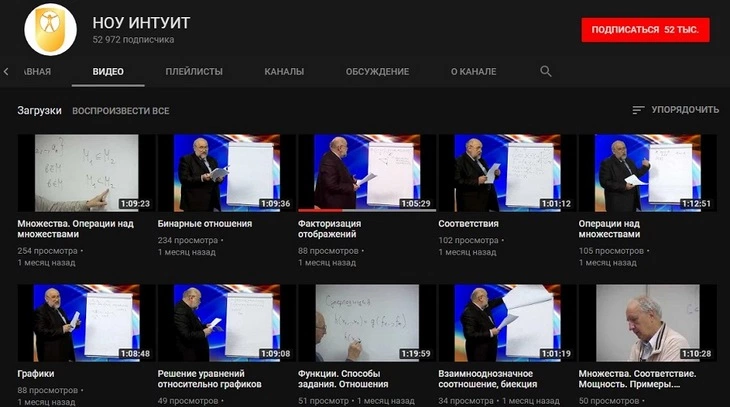Open thumbnail of Множества. Операции над множествами
Image resolution: width=730 pixels, height=407 pixels.
pyautogui.click(x=87, y=173)
